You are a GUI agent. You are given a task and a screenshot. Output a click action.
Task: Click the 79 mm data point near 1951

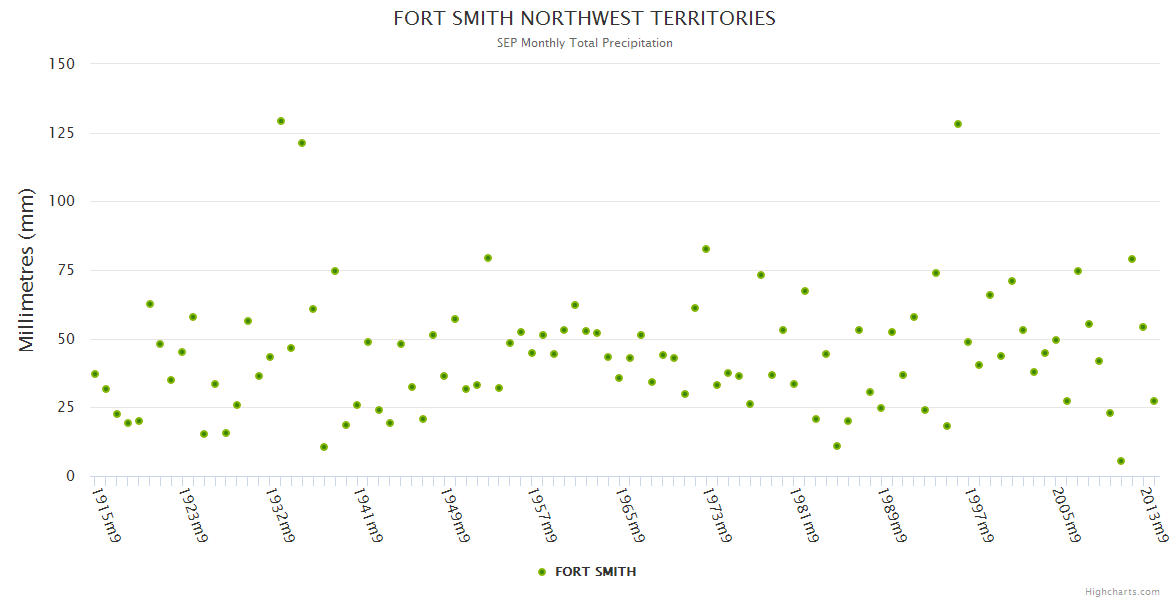488,258
